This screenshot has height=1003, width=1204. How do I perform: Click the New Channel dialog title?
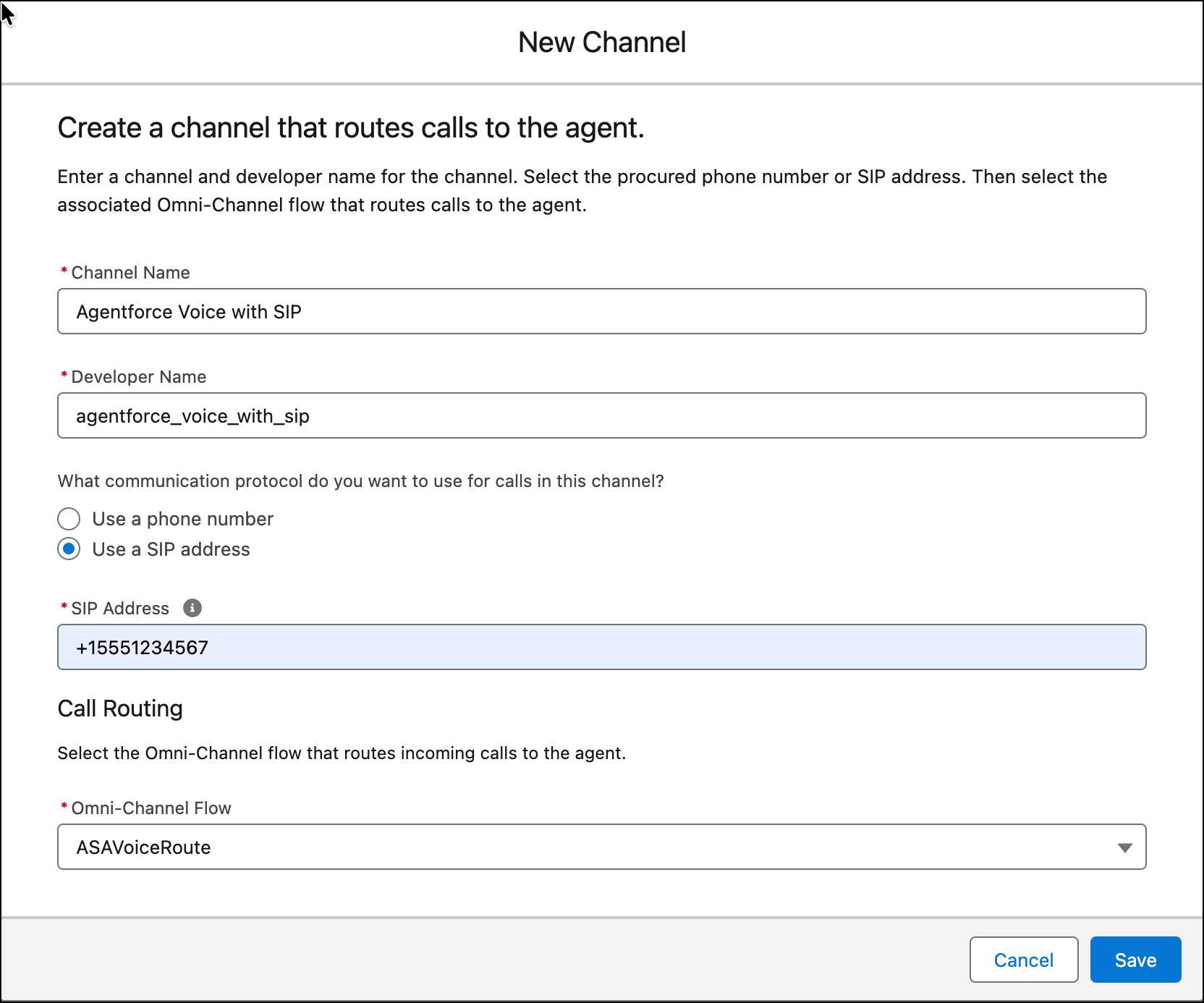click(602, 43)
